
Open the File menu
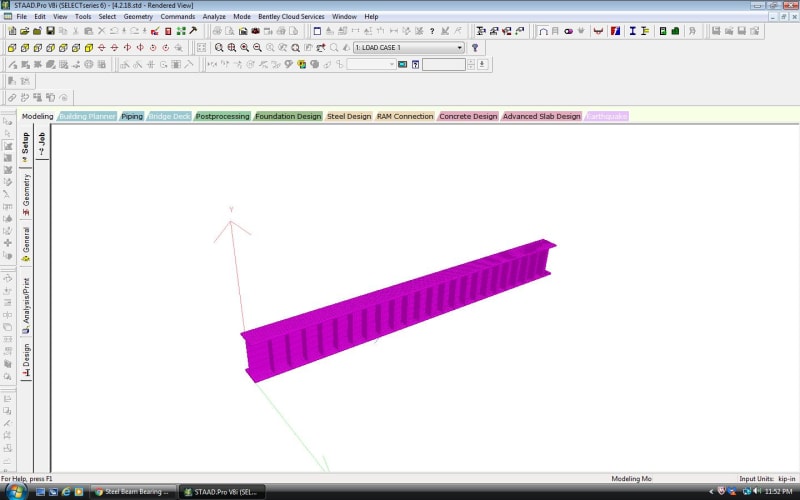pos(21,17)
